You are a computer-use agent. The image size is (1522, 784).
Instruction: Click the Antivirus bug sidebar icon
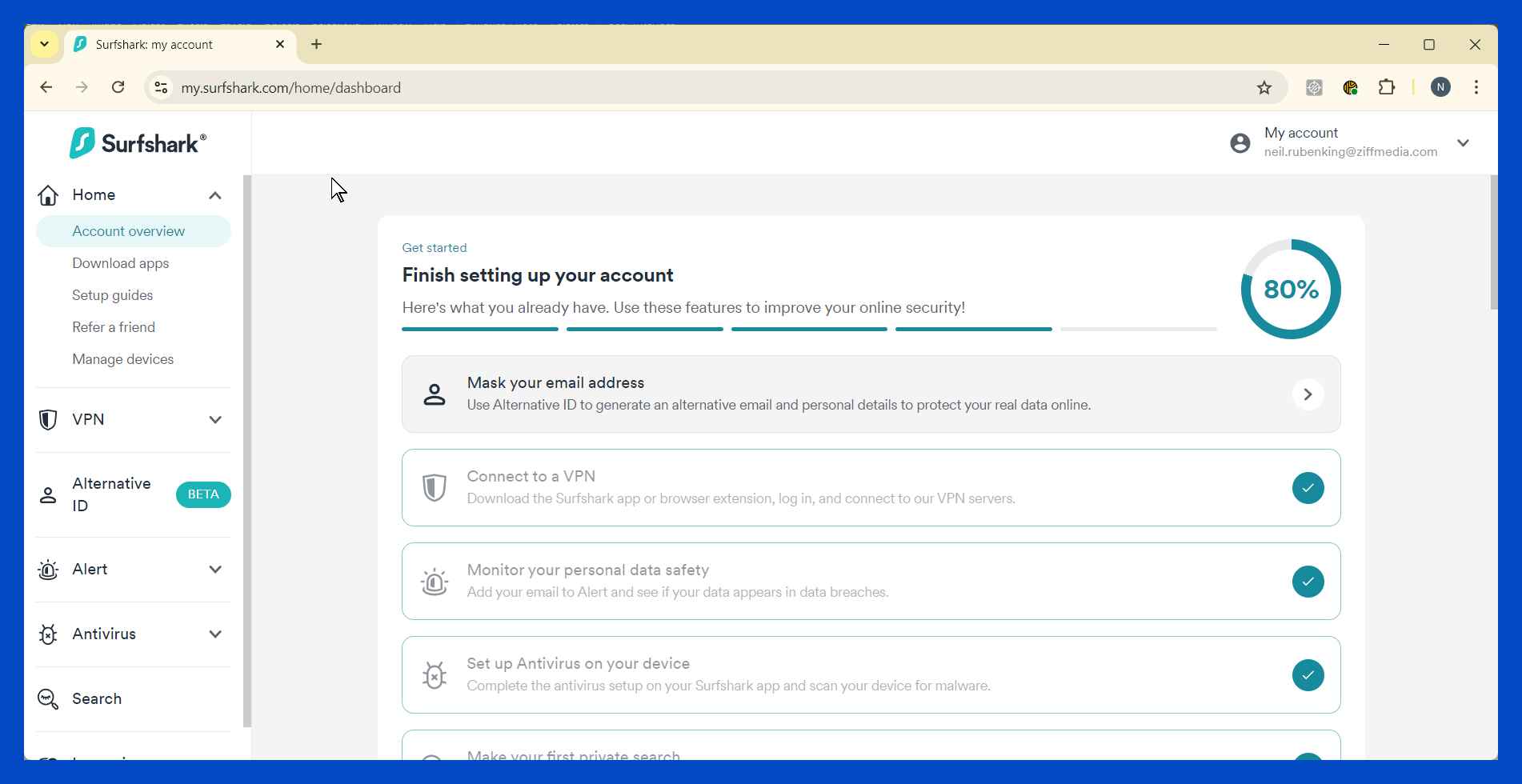pyautogui.click(x=48, y=634)
